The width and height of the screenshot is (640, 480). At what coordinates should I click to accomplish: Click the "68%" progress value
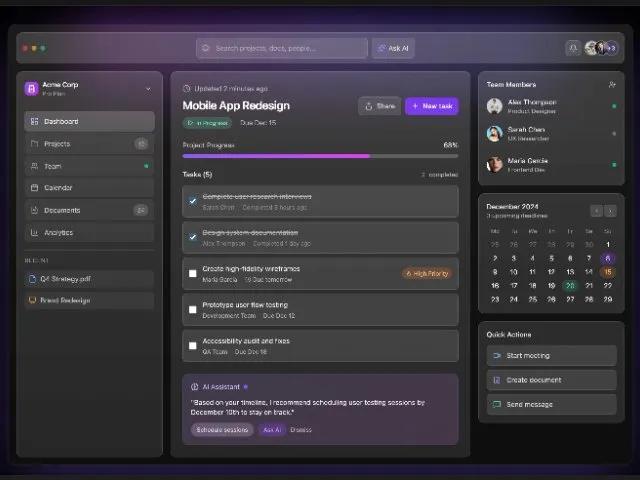[x=451, y=145]
